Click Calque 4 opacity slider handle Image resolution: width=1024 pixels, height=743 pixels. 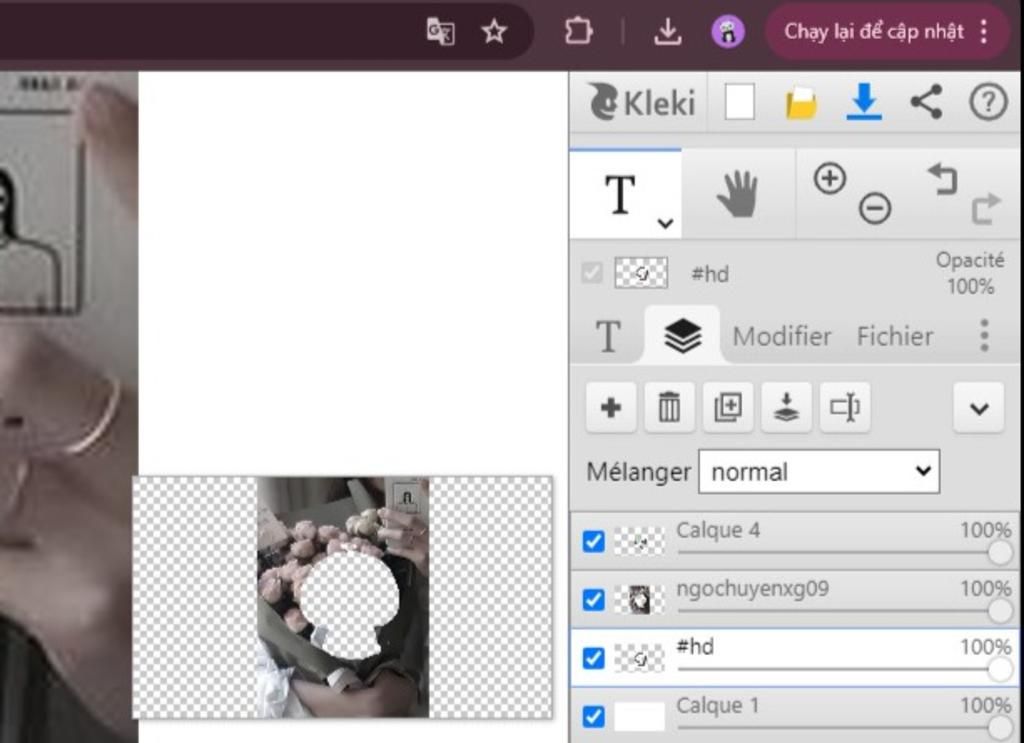point(1000,553)
